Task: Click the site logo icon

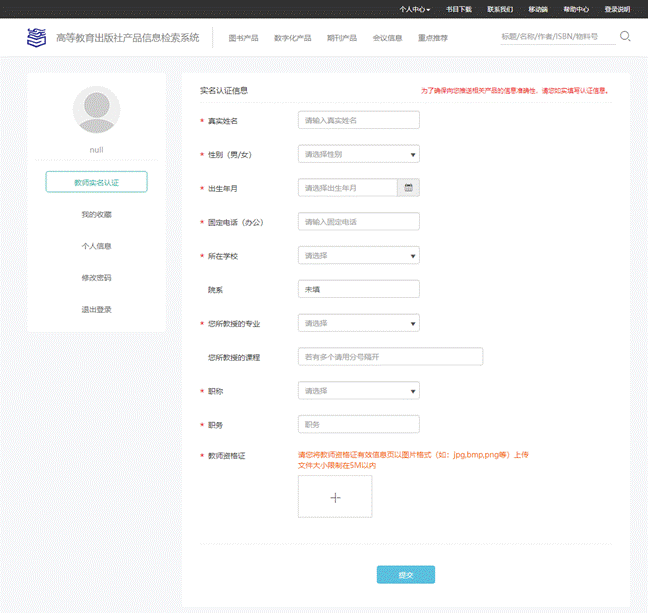Action: tap(36, 38)
